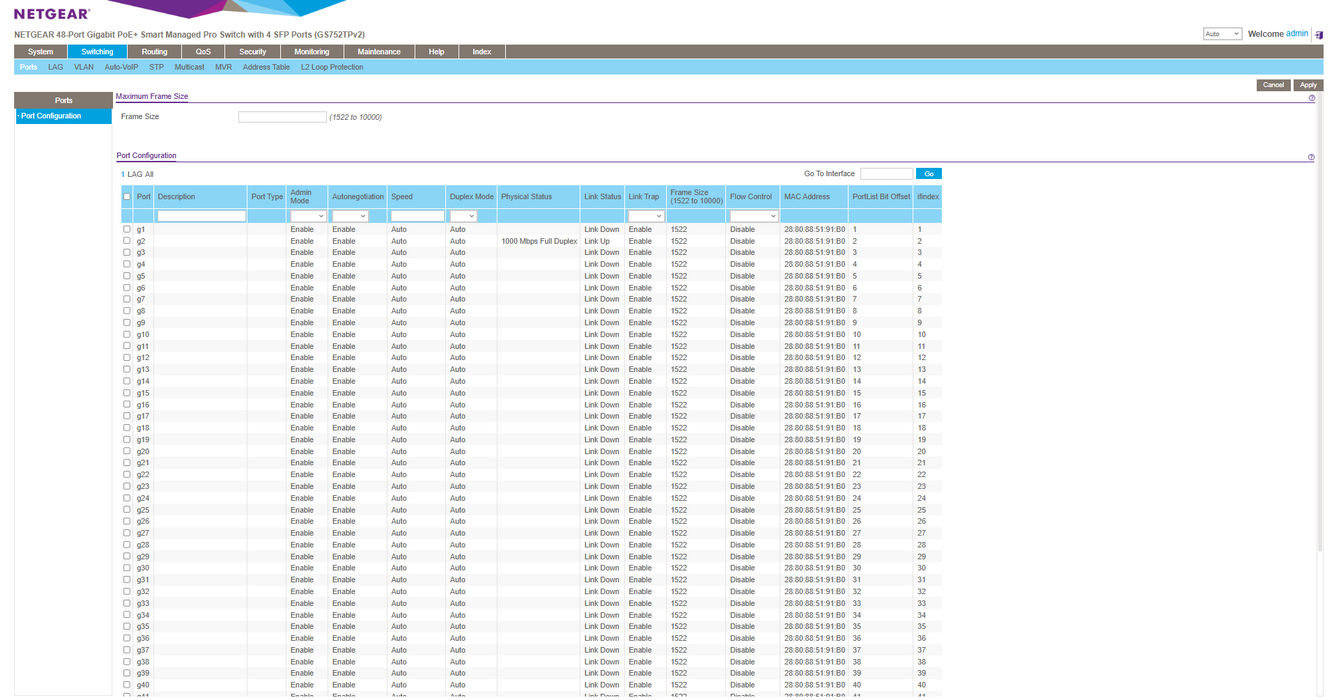Image resolution: width=1337 pixels, height=700 pixels.
Task: Click the NETGEAR logo
Action: 52,14
